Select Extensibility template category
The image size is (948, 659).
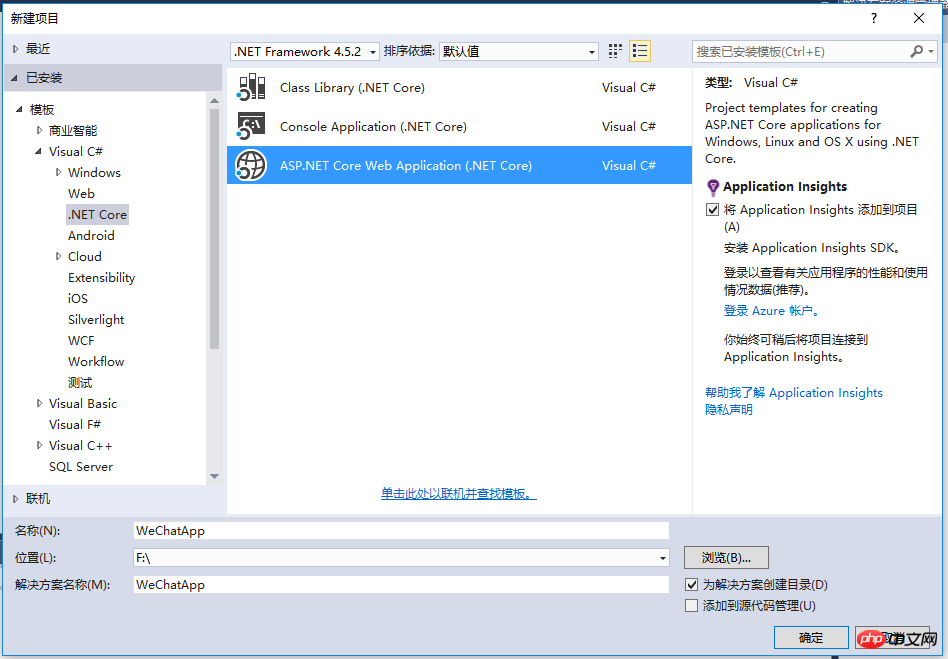(102, 278)
